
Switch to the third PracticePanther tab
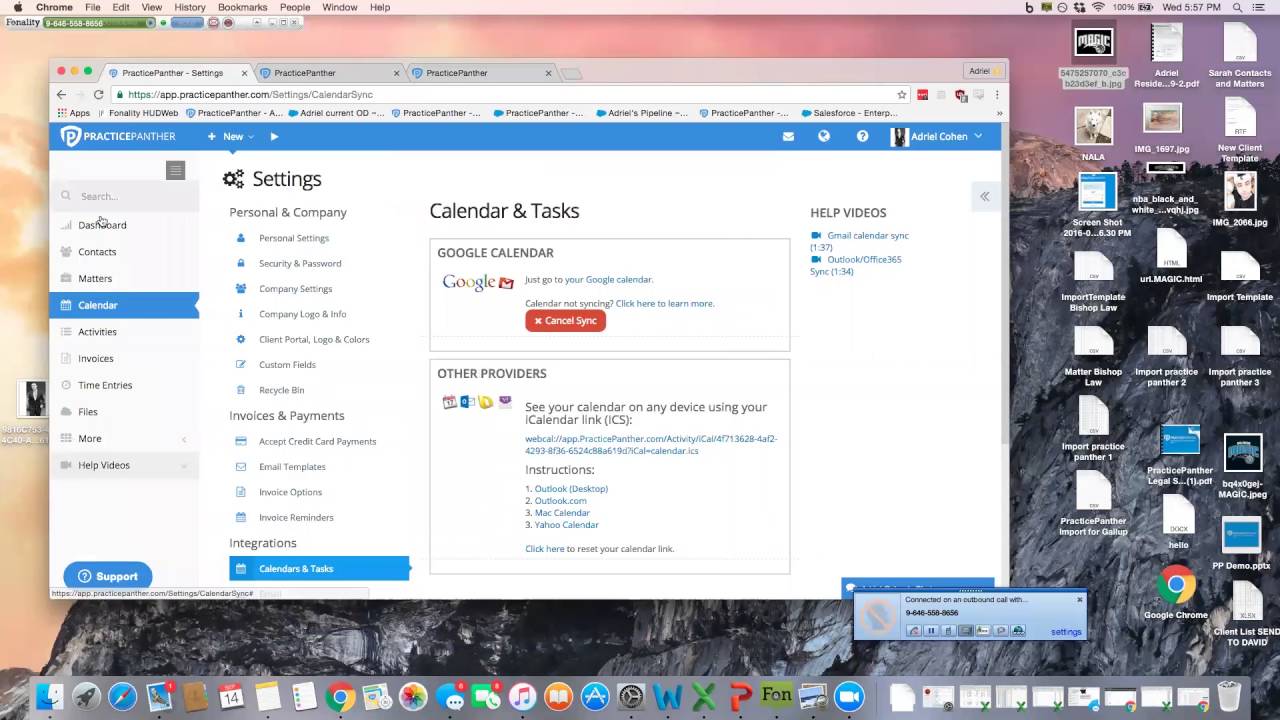(x=478, y=73)
